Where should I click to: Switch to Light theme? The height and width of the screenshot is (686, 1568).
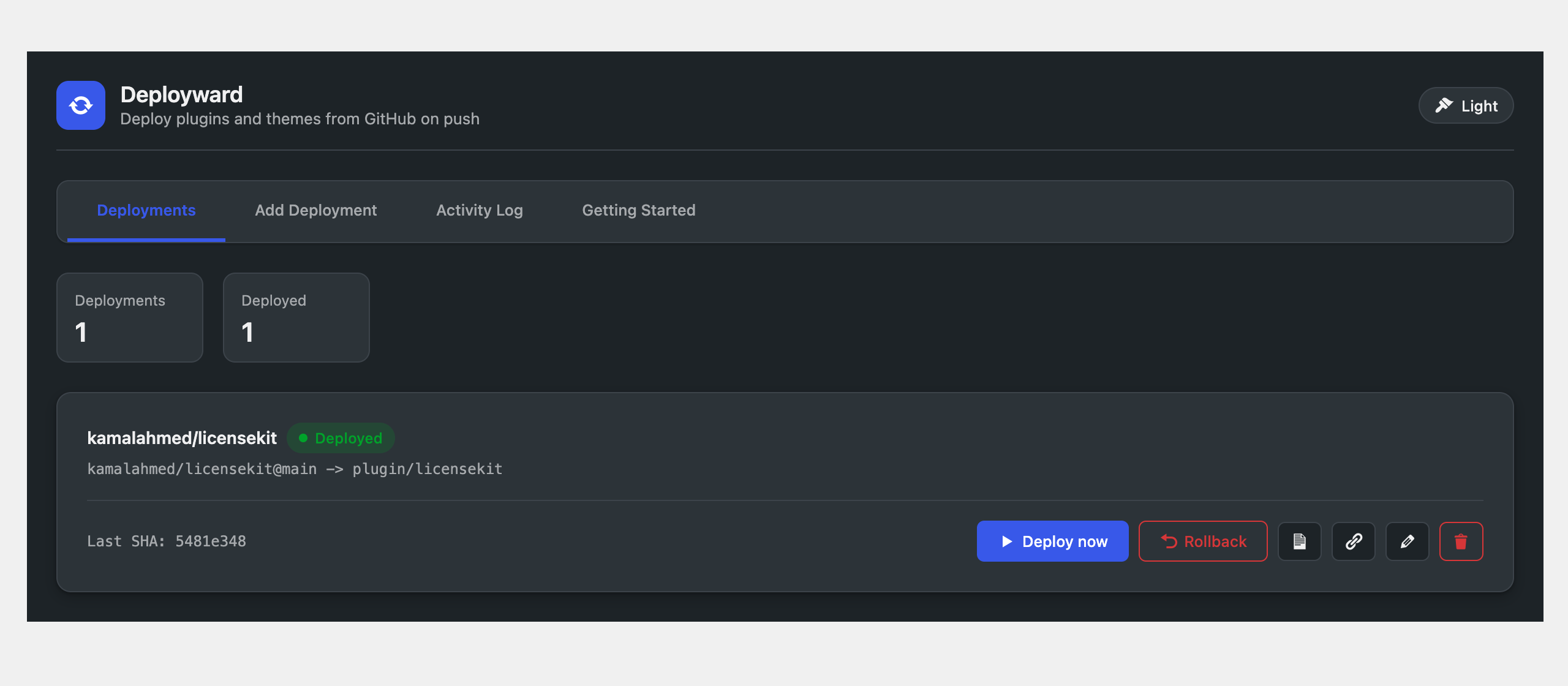(1466, 105)
